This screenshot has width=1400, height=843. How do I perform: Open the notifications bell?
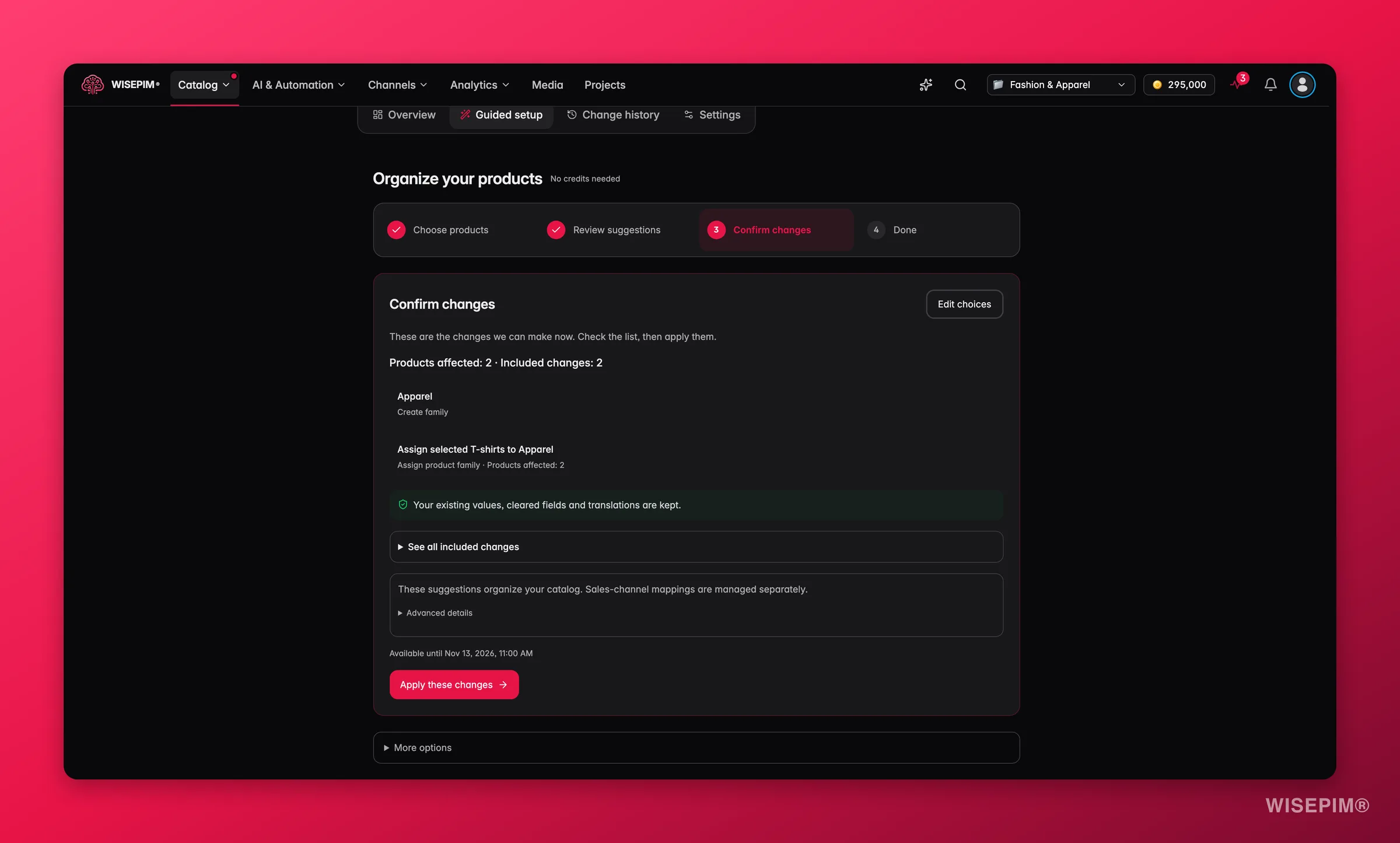1270,85
